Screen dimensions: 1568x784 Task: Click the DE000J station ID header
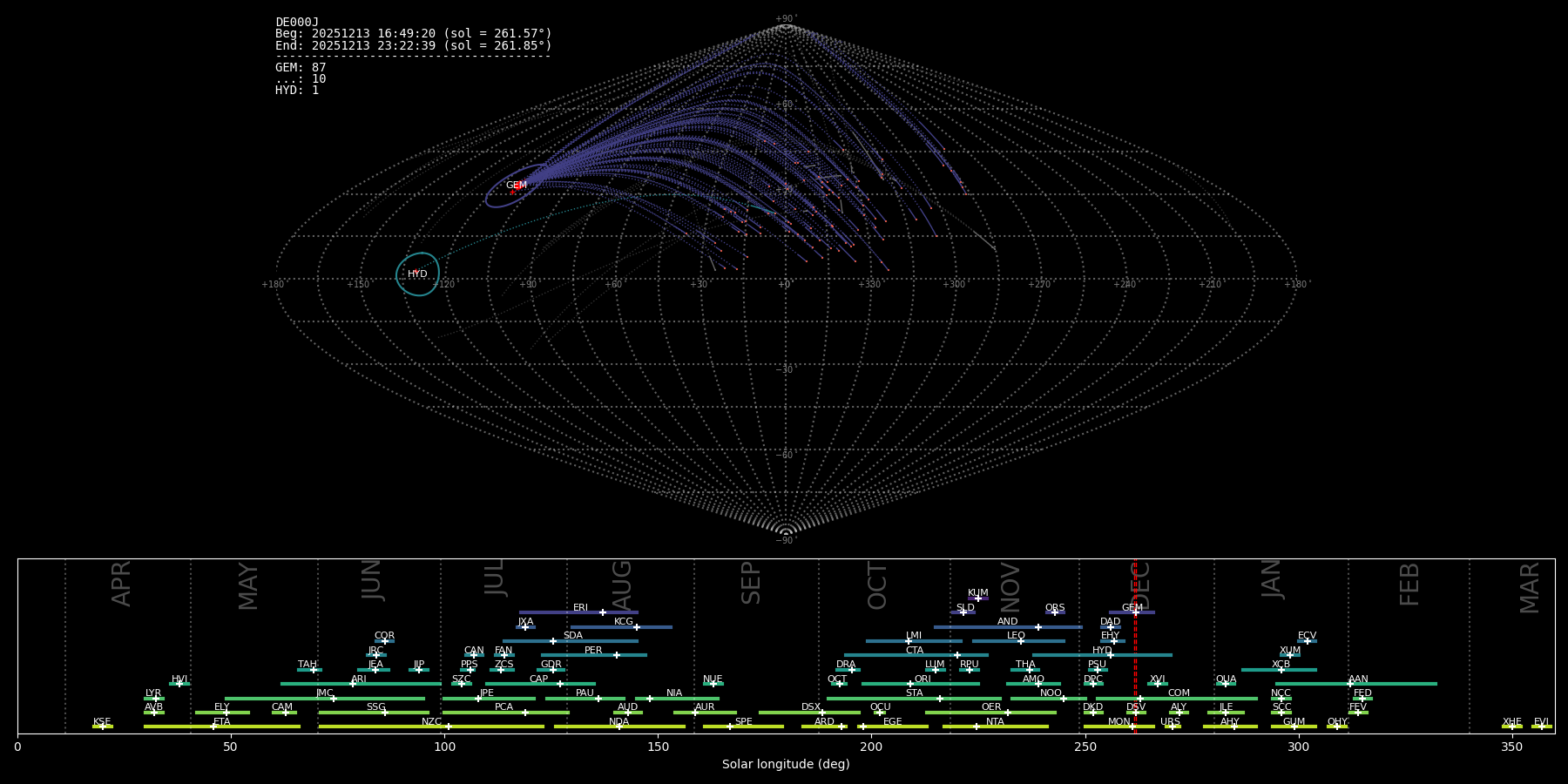pos(297,23)
